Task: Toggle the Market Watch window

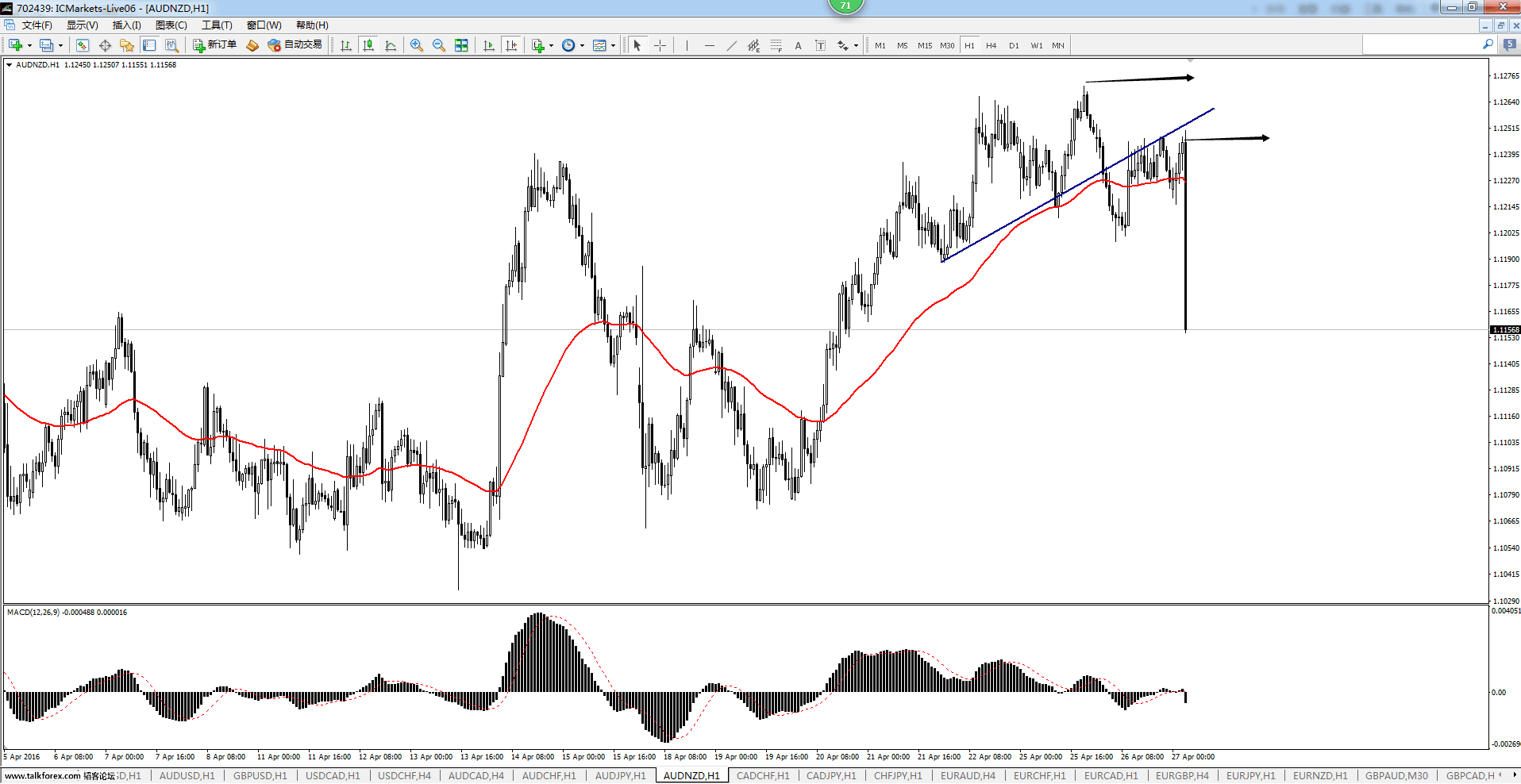Action: pos(83,45)
